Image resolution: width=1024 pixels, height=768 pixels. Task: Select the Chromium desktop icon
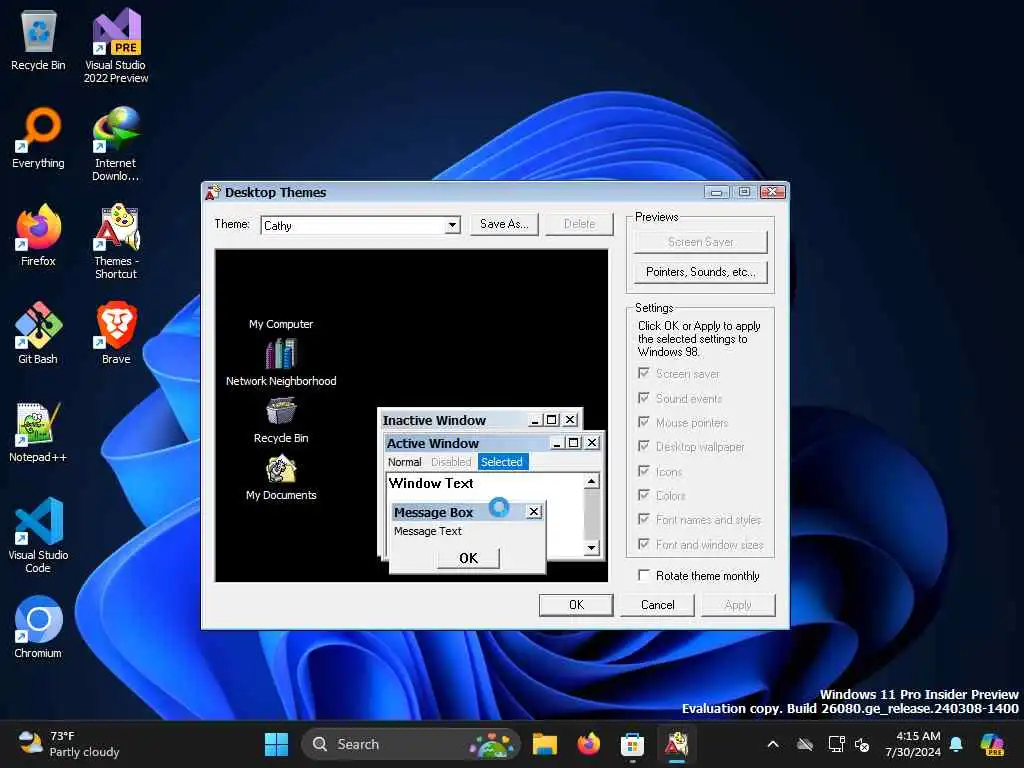coord(39,628)
